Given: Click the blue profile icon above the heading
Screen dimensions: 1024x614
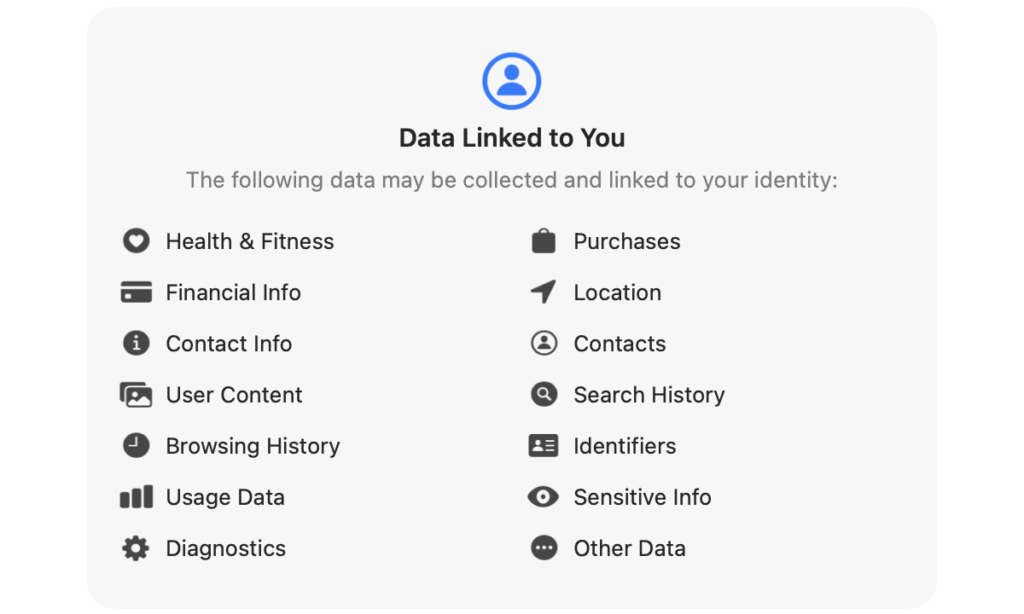Looking at the screenshot, I should [512, 80].
